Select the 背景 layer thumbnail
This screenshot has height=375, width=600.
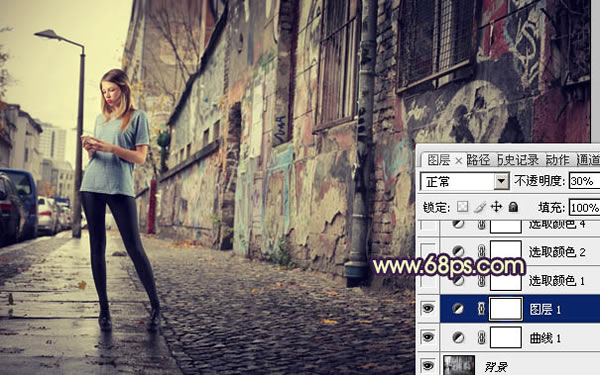click(x=459, y=365)
